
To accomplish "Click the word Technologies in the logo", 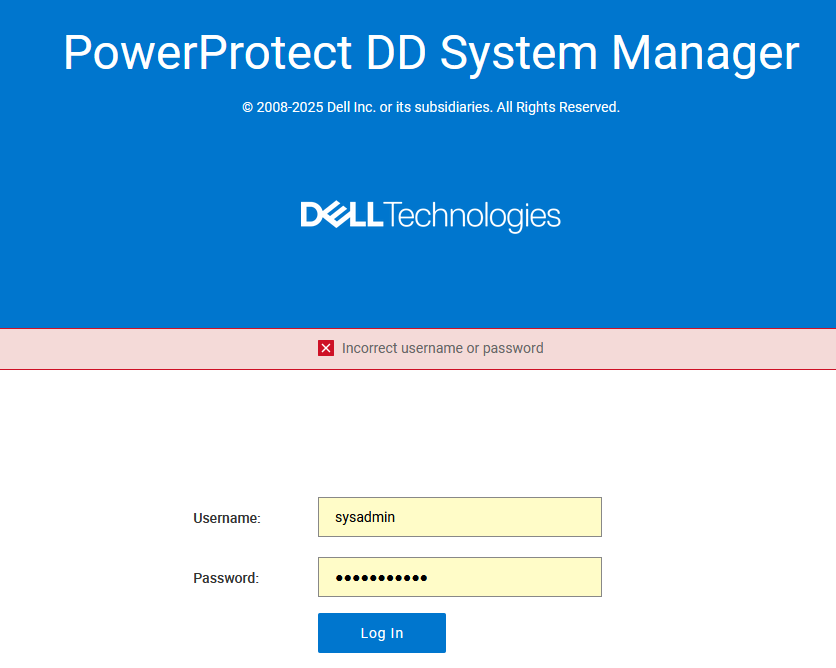I will 472,216.
